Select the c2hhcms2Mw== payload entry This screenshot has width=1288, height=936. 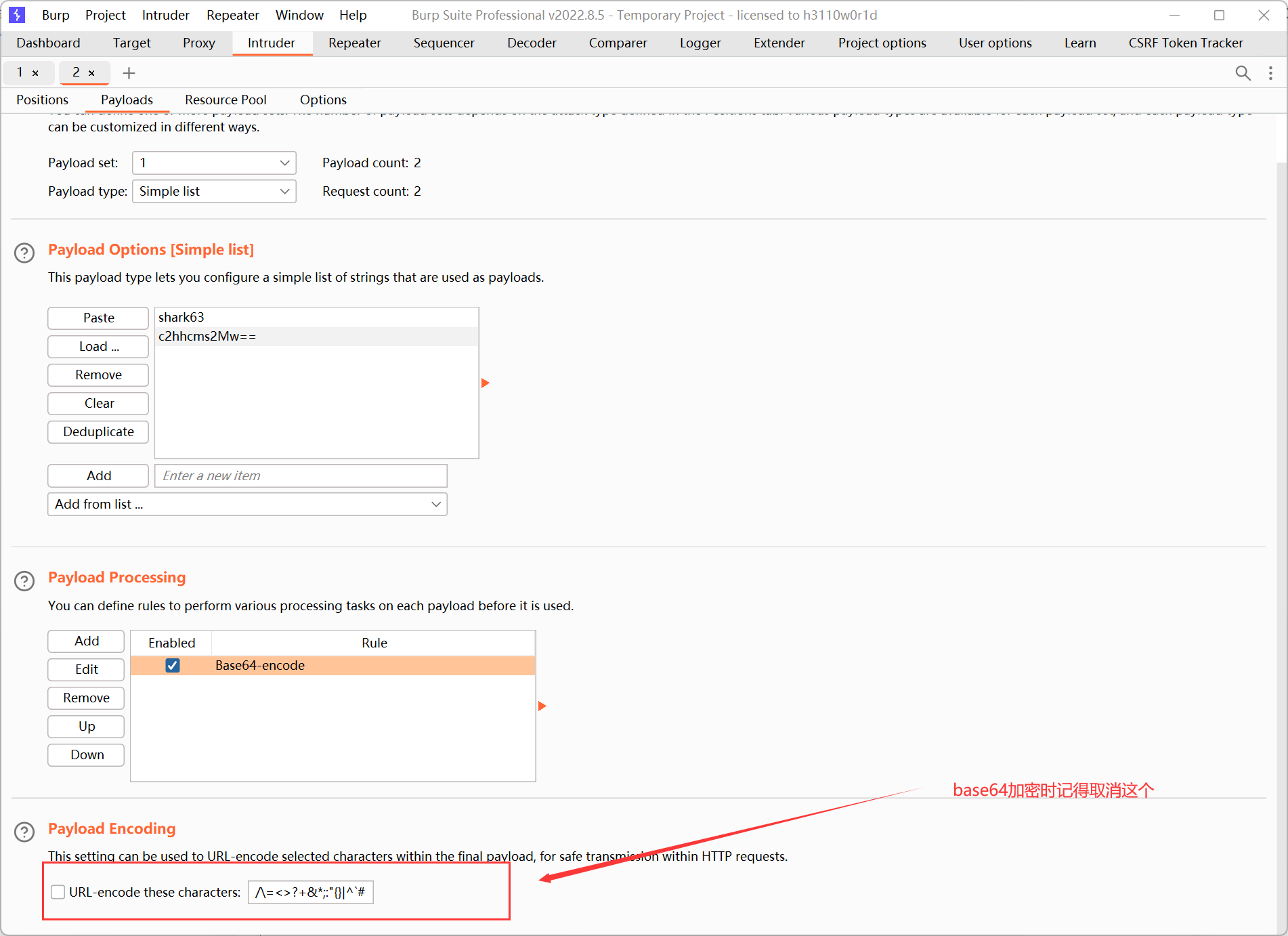pyautogui.click(x=316, y=336)
